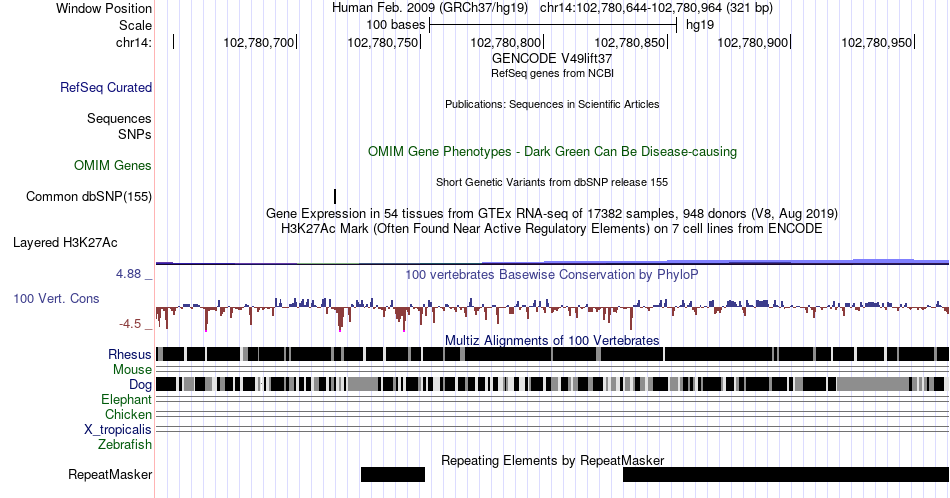Open the 100 Vert. Cons track label
The image size is (950, 498).
click(56, 298)
